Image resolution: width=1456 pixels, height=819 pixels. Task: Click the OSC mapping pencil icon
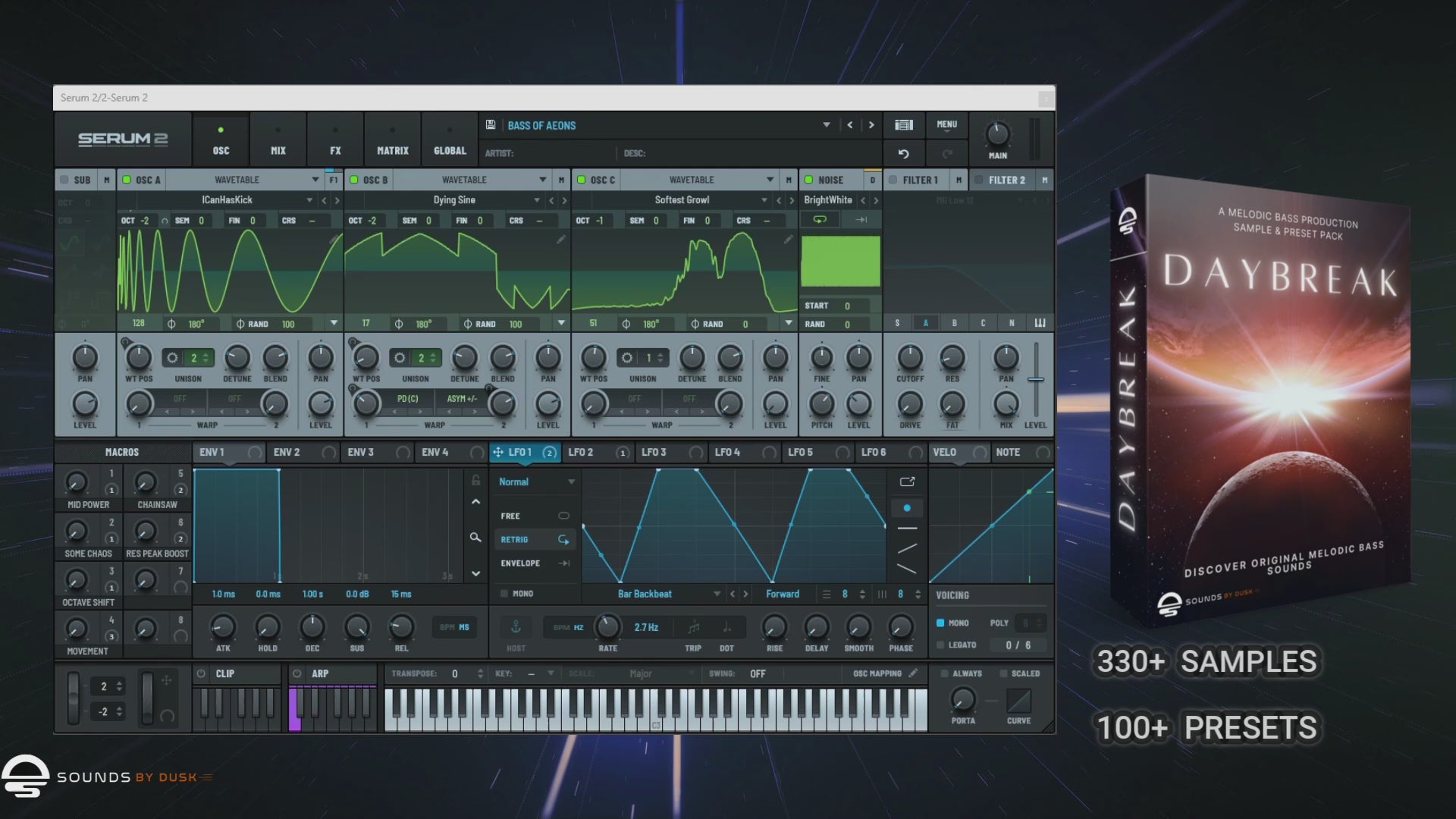click(913, 673)
